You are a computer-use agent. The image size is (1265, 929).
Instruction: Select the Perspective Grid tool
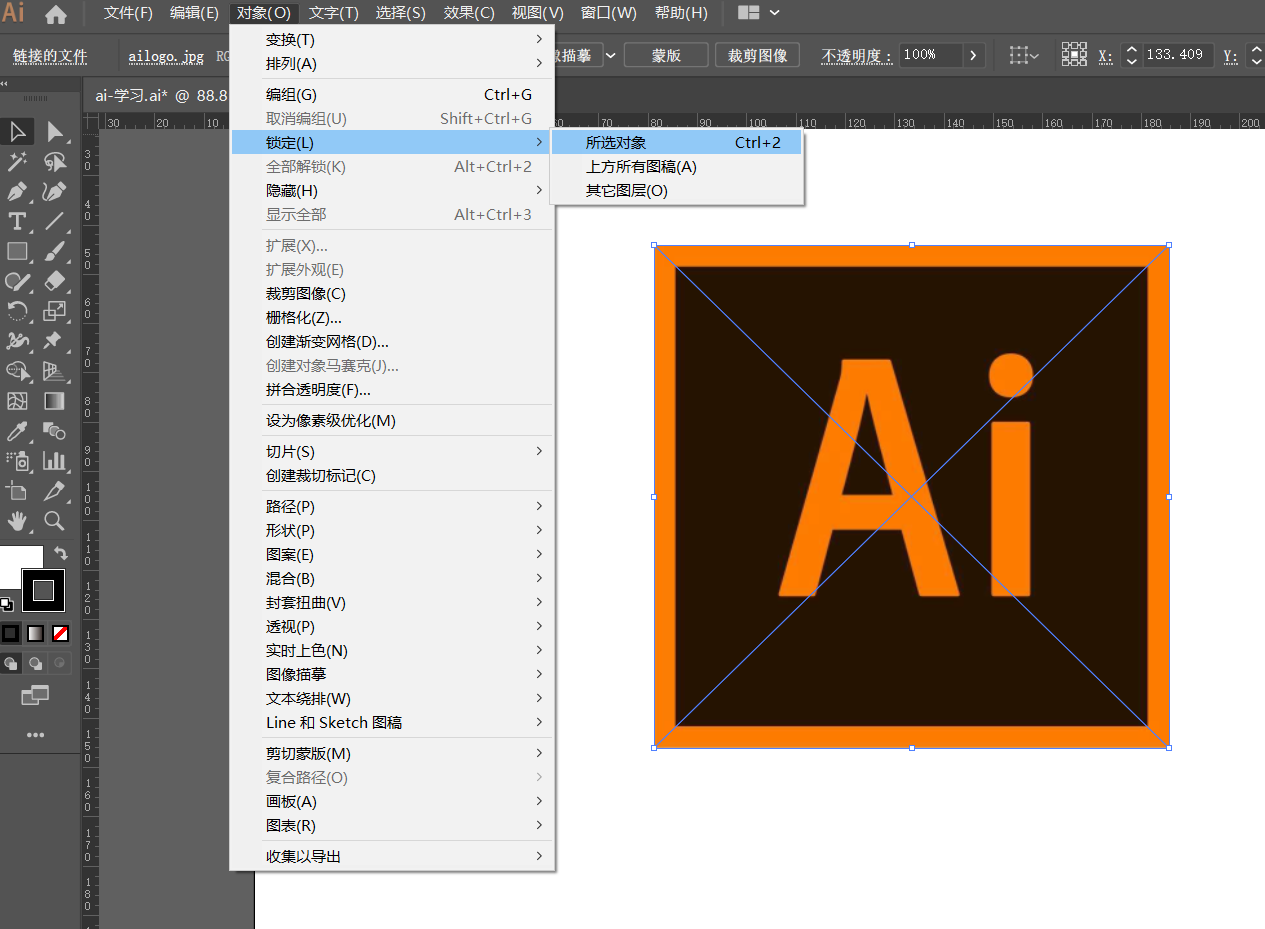[55, 371]
